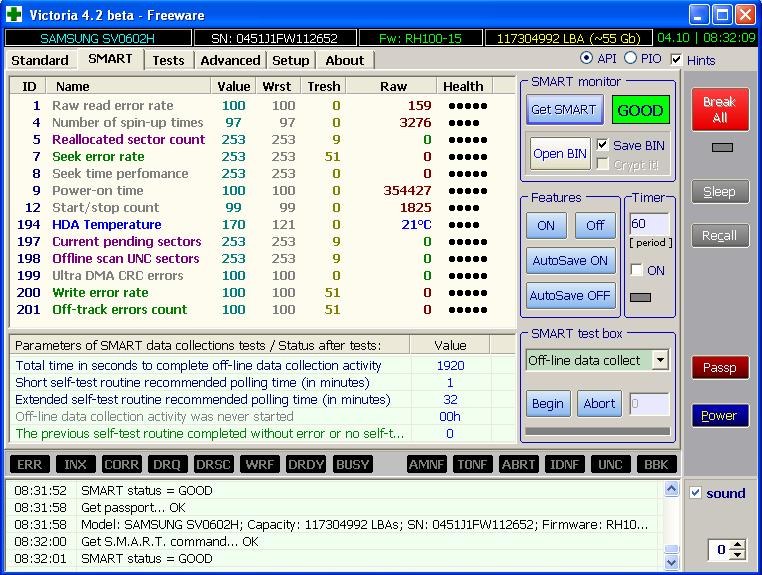Viewport: 762px width, 575px height.
Task: Click the AMNF error indicator
Action: [426, 465]
